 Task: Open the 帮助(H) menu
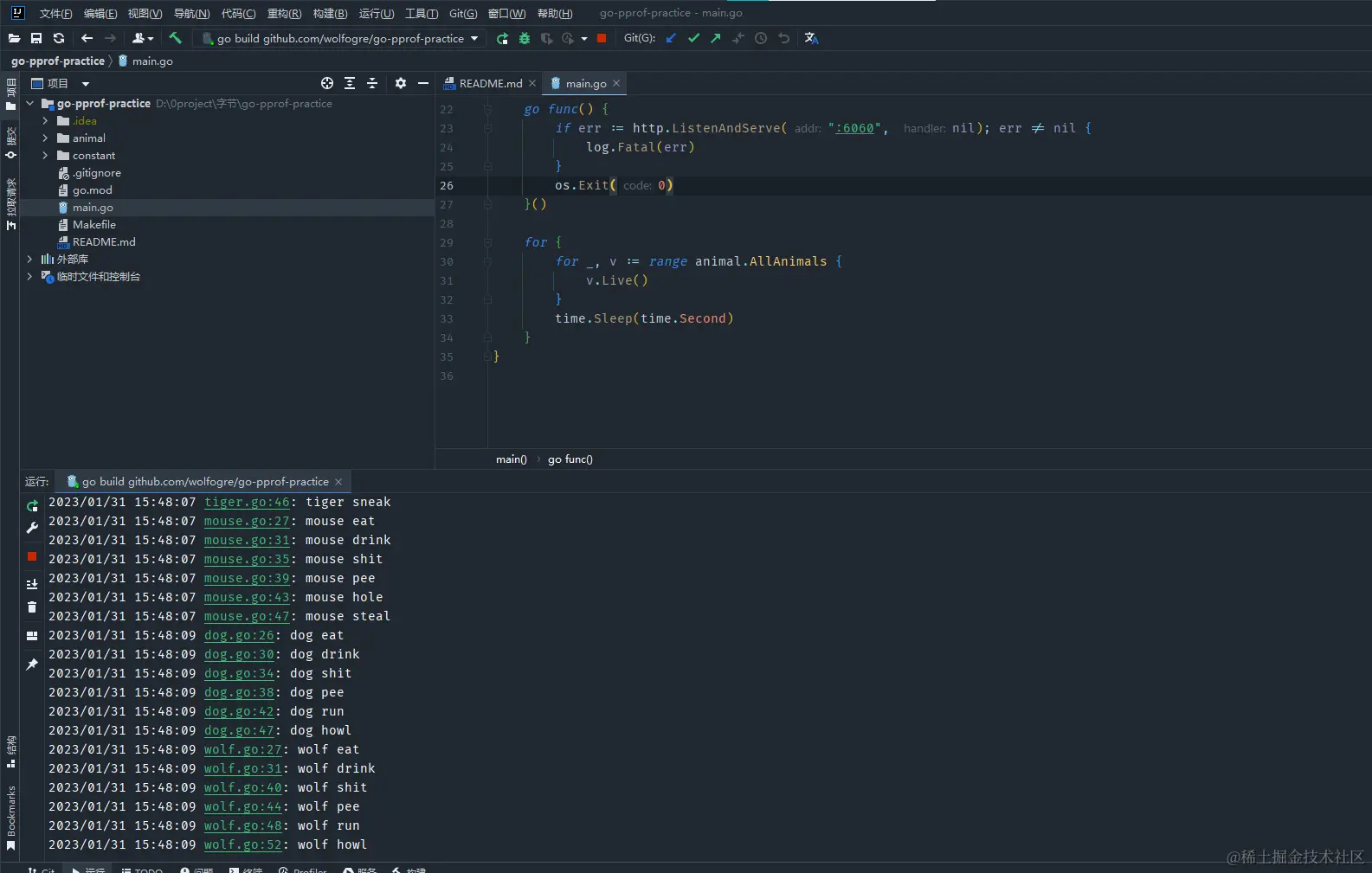point(555,13)
